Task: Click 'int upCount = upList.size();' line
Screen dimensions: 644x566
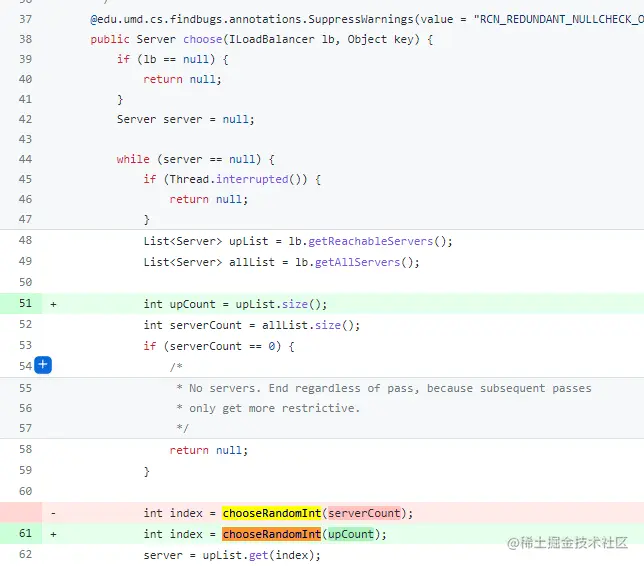Action: 235,304
